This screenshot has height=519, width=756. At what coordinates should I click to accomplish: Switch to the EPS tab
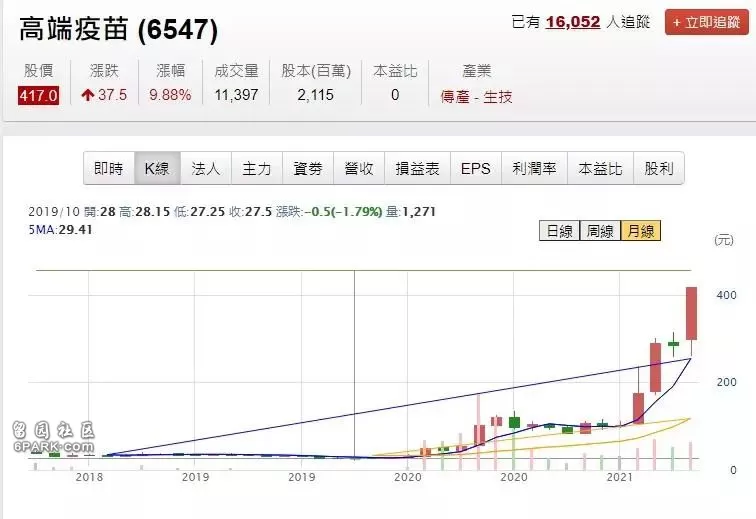click(476, 168)
